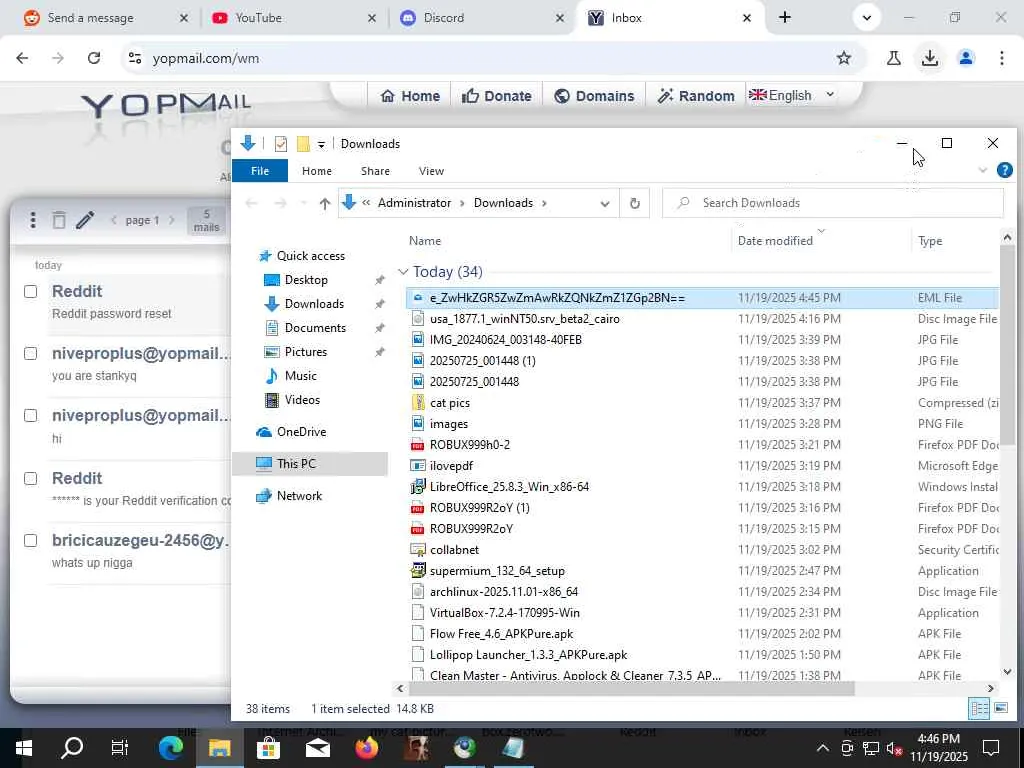The image size is (1024, 768).
Task: Refresh the Downloads folder listing
Action: point(634,203)
